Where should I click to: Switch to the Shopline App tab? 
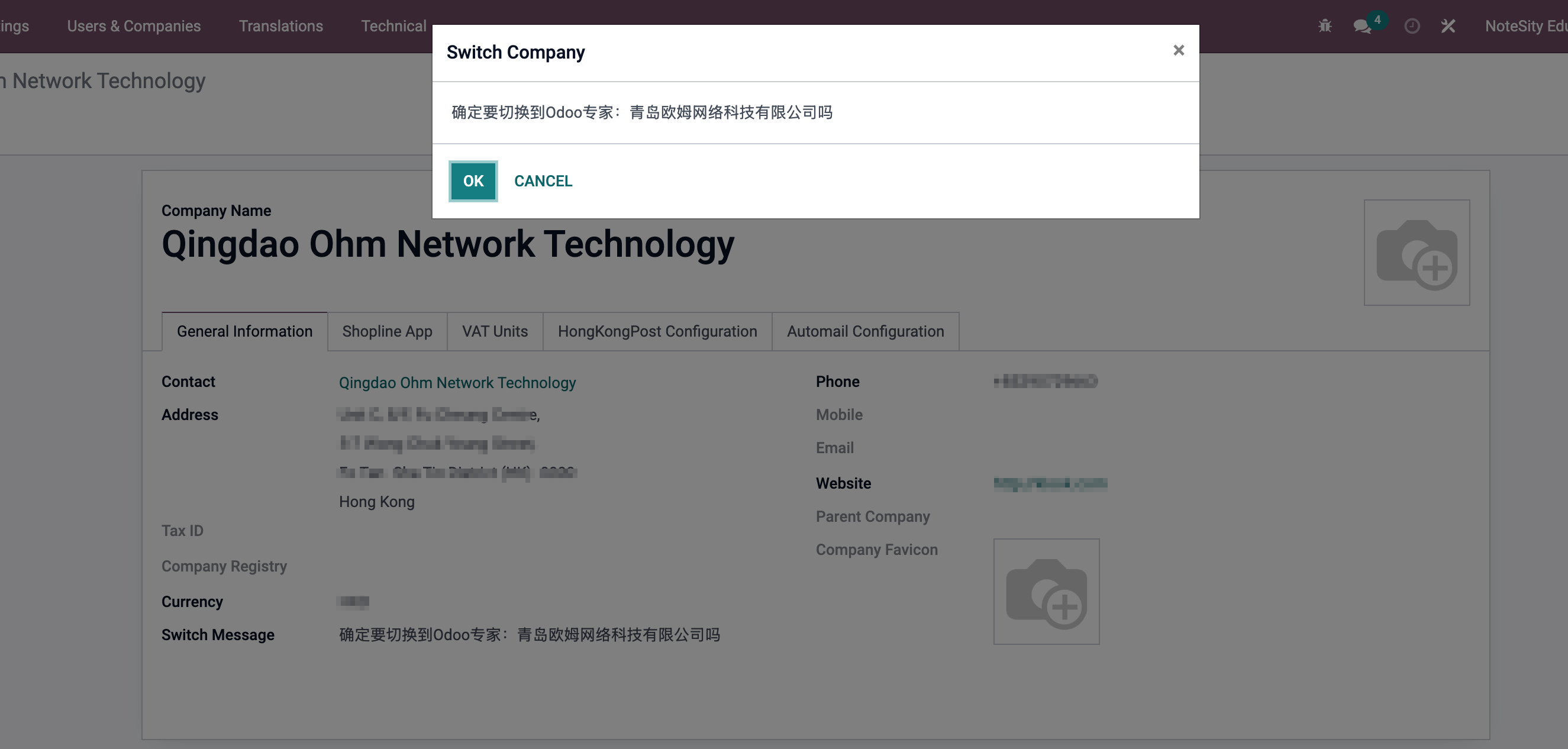(x=387, y=331)
